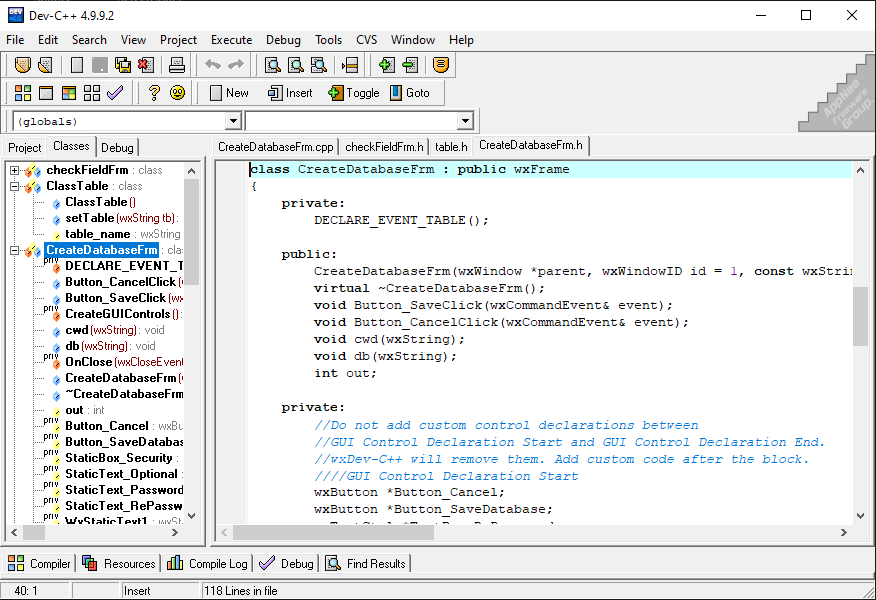876x600 pixels.
Task: Click the Save All floppy disks icon
Action: pyautogui.click(x=123, y=65)
